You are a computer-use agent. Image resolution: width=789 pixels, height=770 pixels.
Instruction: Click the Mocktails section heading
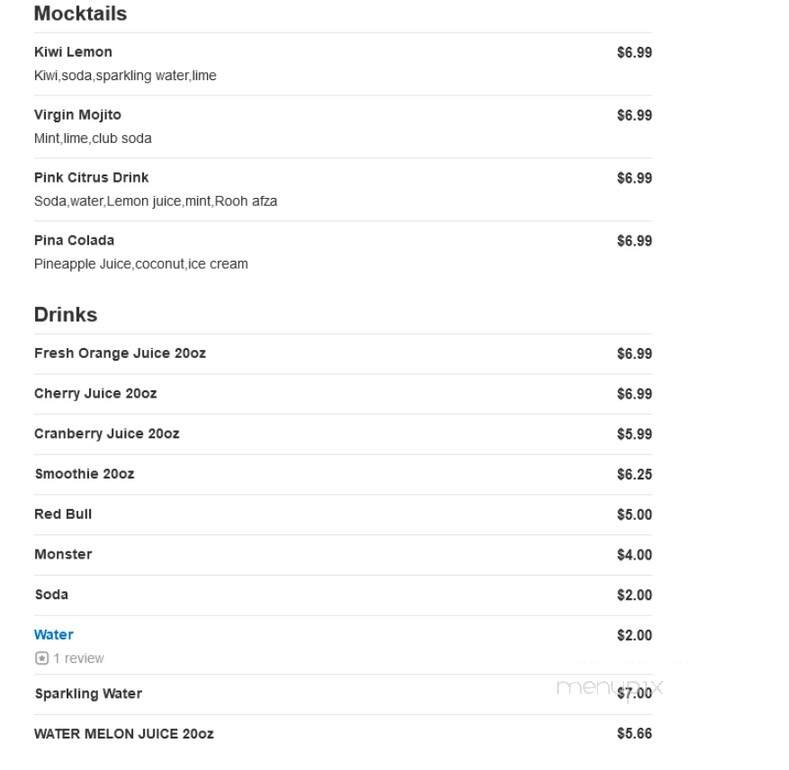point(81,14)
